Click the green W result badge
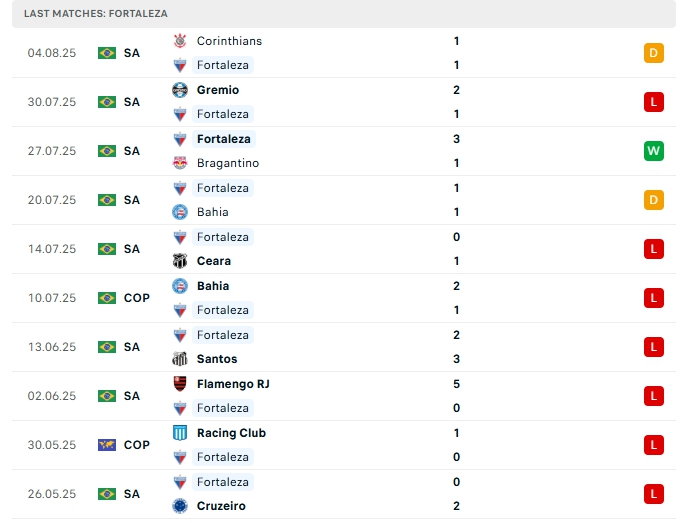Image resolution: width=688 pixels, height=523 pixels. point(654,151)
